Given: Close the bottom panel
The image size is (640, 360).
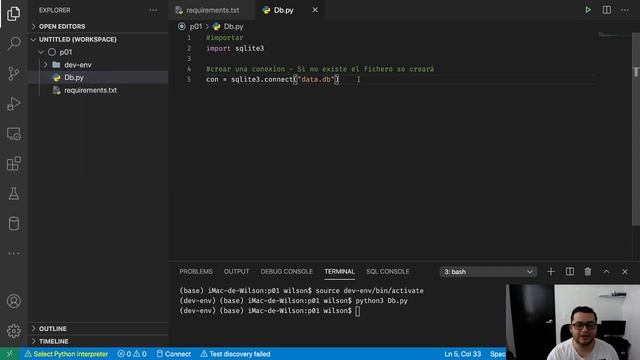Looking at the screenshot, I should tap(624, 271).
